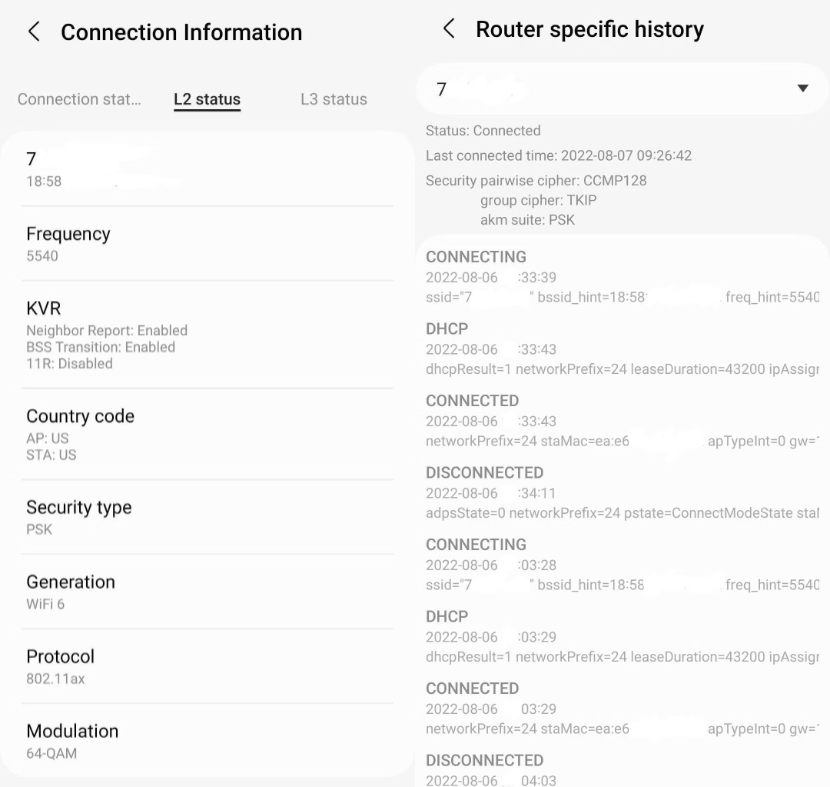Select the L2 status tab
The width and height of the screenshot is (830, 787).
click(207, 99)
